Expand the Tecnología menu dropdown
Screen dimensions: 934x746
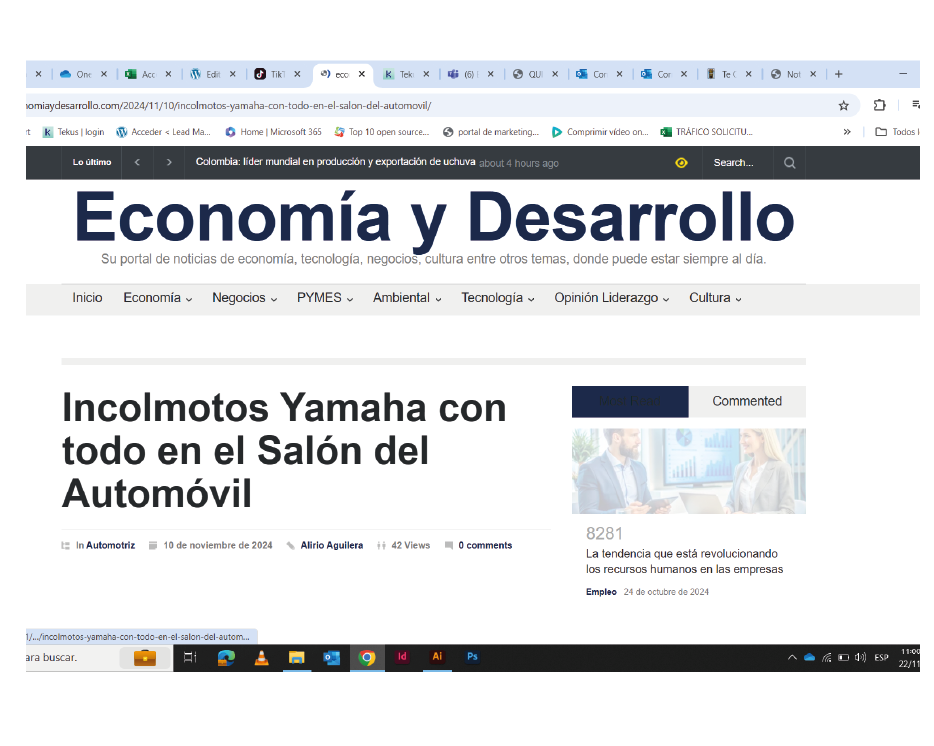tap(497, 298)
